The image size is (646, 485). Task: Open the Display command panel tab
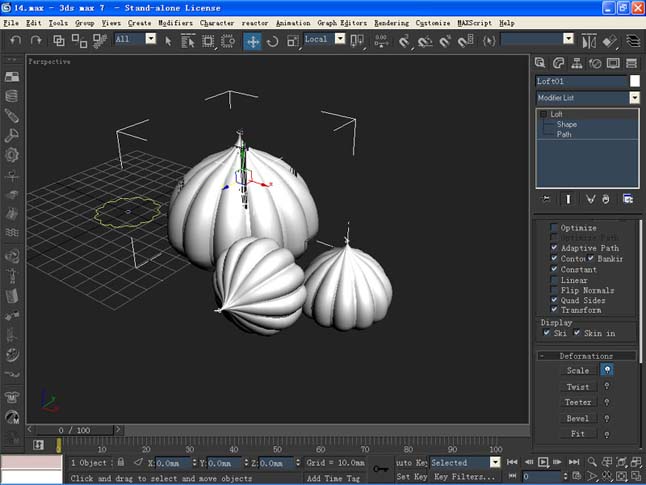[x=612, y=63]
